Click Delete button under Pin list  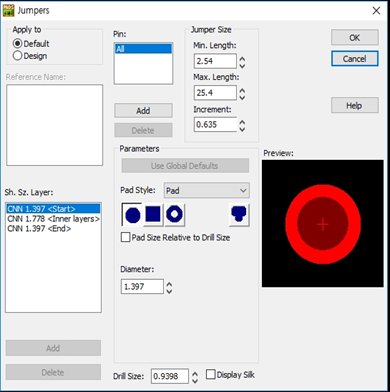tap(143, 130)
